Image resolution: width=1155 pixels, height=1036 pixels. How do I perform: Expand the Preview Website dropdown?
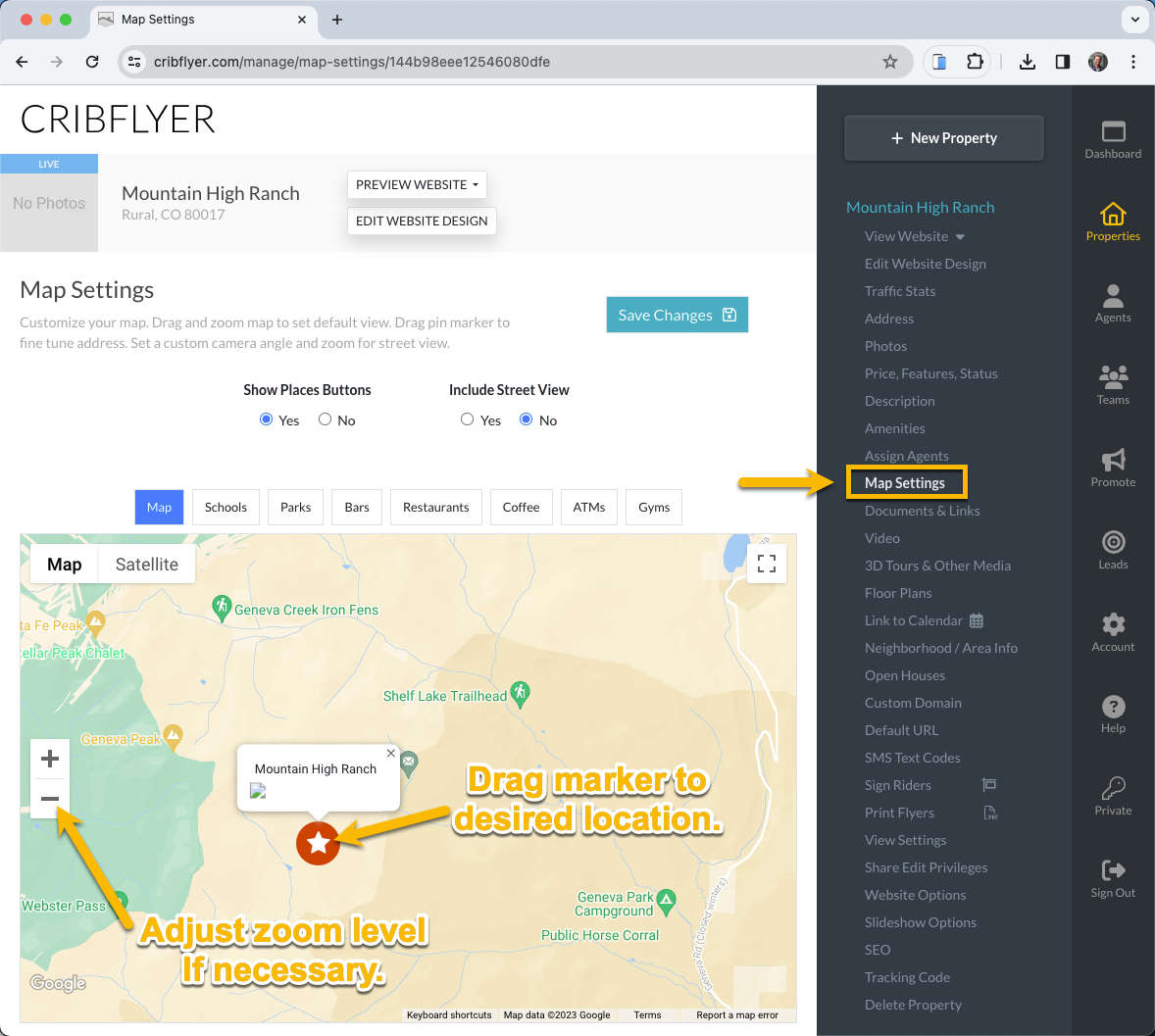coord(417,185)
